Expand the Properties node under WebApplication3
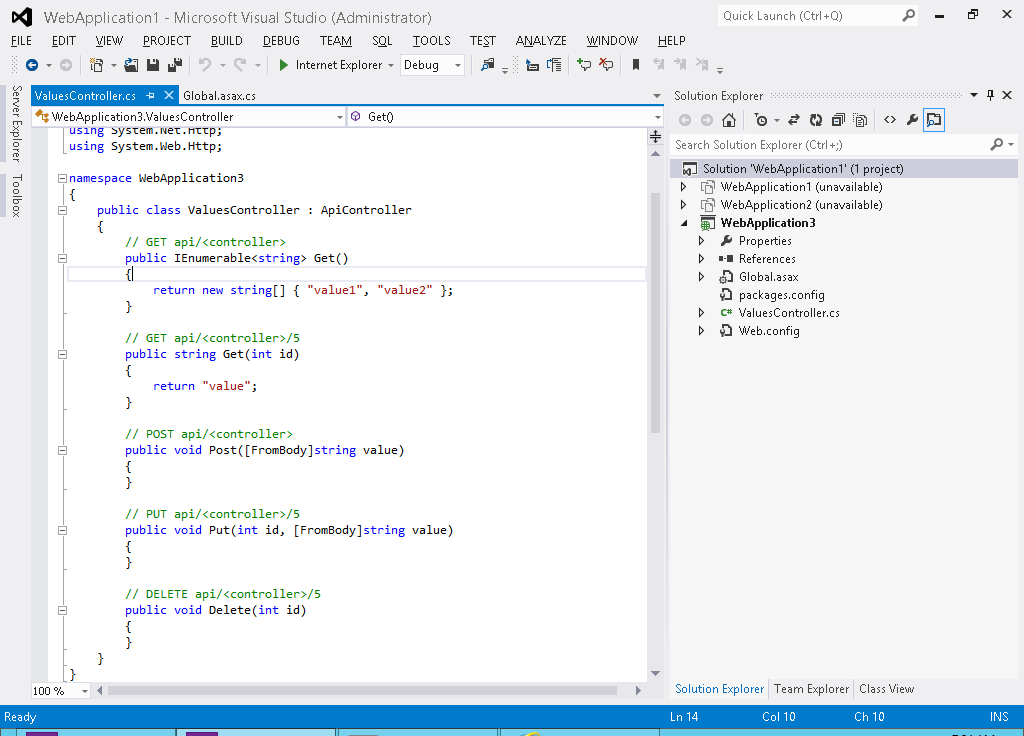 [701, 240]
